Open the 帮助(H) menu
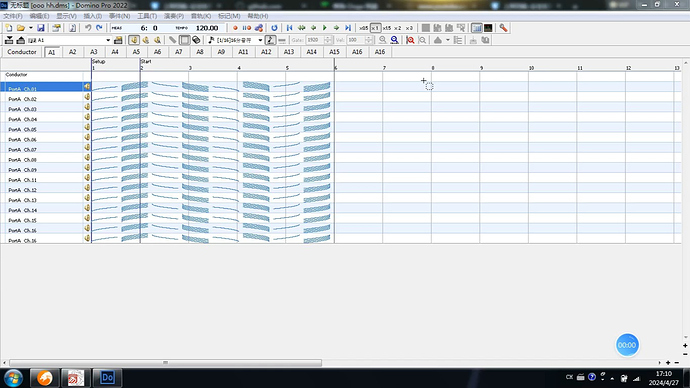 pyautogui.click(x=257, y=16)
